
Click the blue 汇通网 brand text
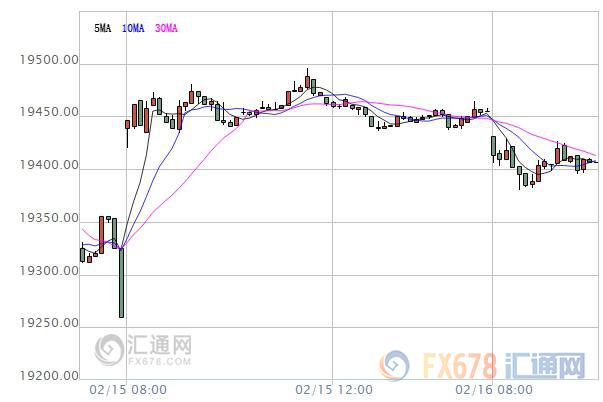click(x=545, y=366)
